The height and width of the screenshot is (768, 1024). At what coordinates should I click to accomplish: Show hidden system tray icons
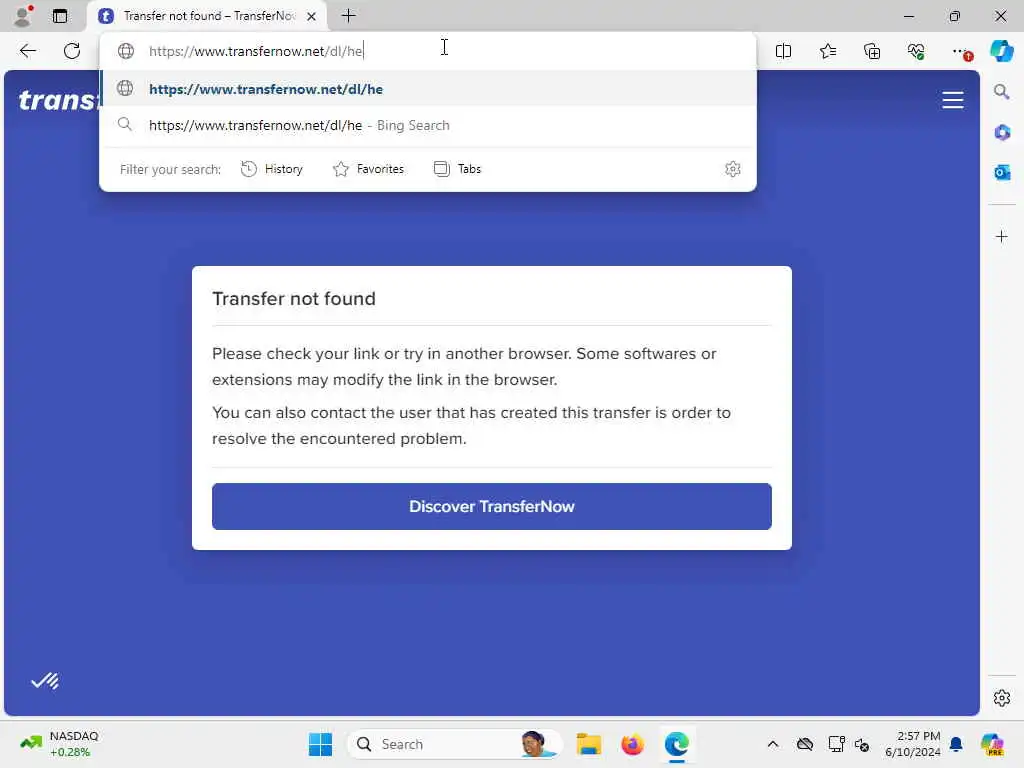(x=773, y=744)
